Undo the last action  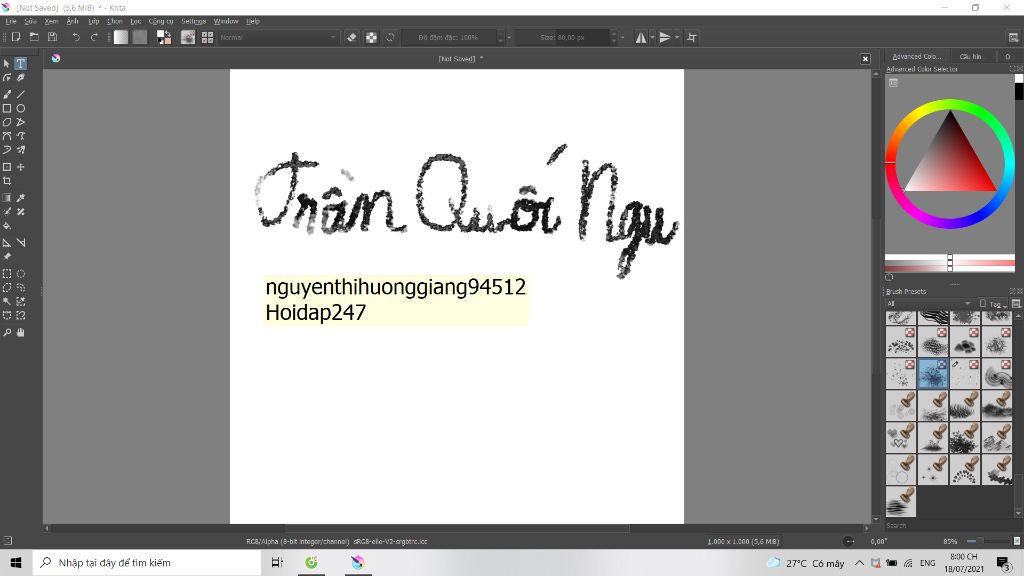tap(76, 37)
